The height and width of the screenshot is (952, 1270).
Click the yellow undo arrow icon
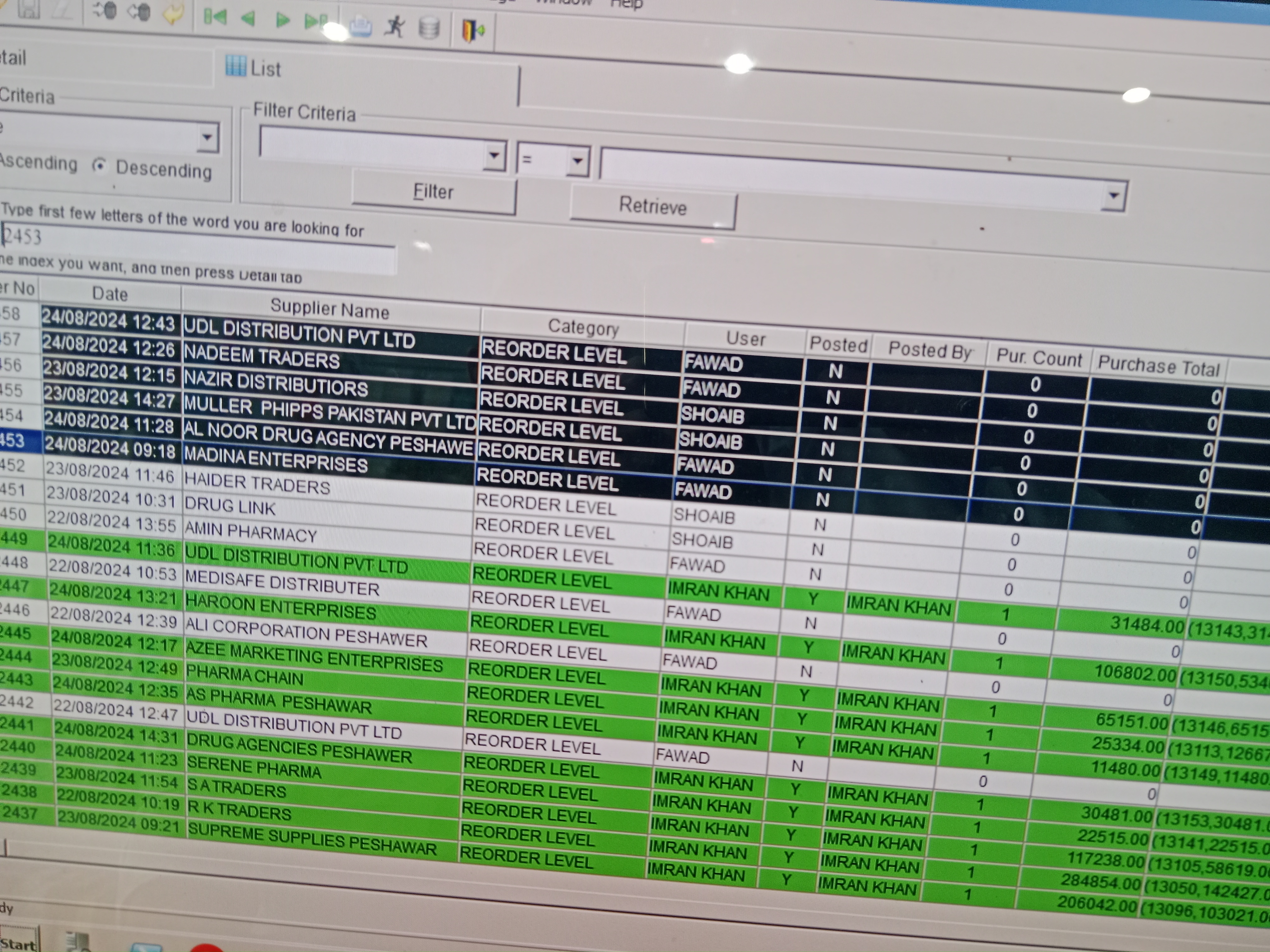click(x=173, y=14)
